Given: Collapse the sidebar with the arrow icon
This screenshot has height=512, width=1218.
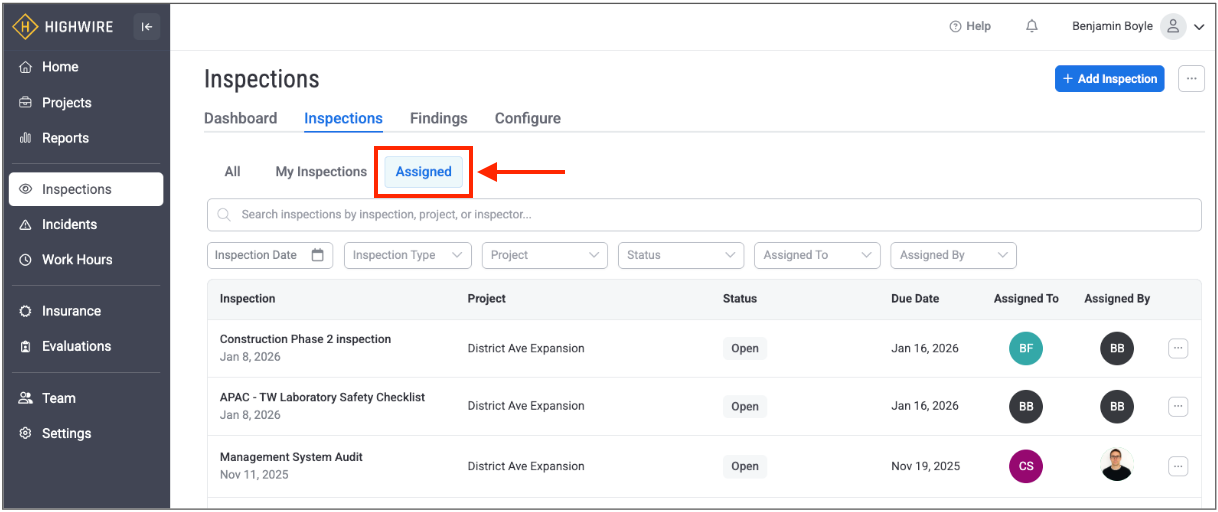Looking at the screenshot, I should pos(147,27).
